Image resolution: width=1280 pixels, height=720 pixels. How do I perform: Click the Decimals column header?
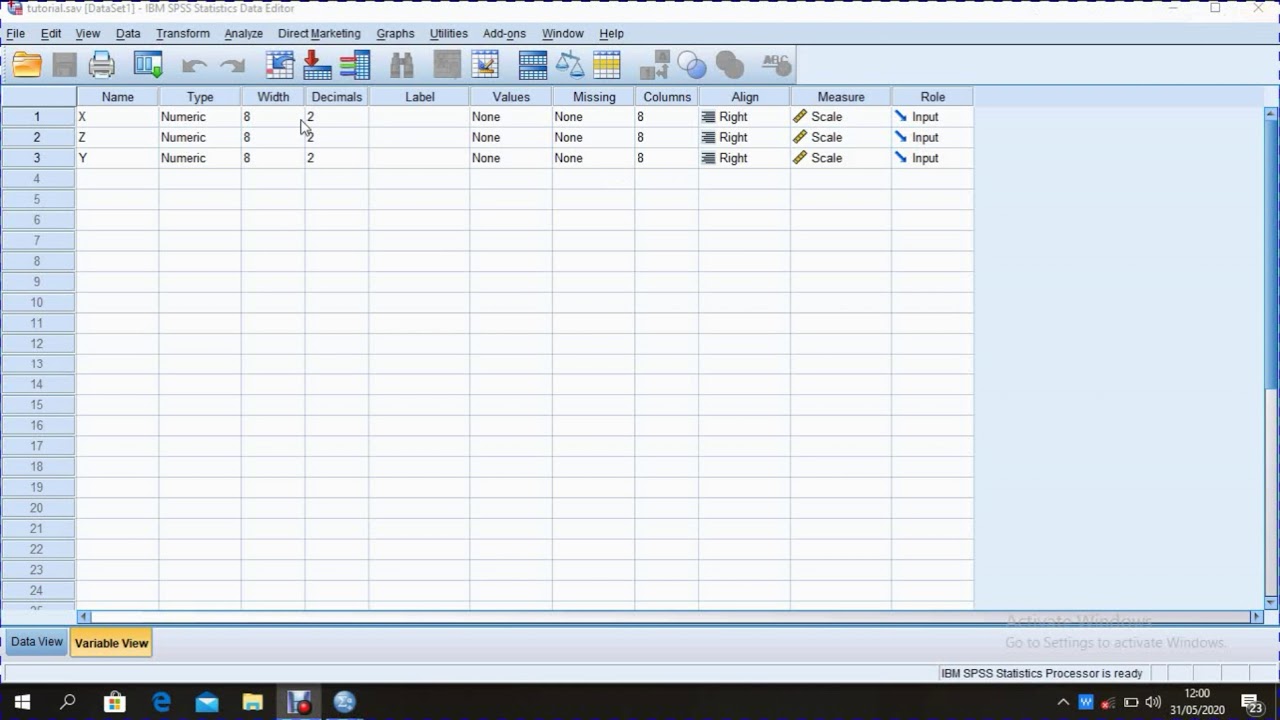click(336, 97)
